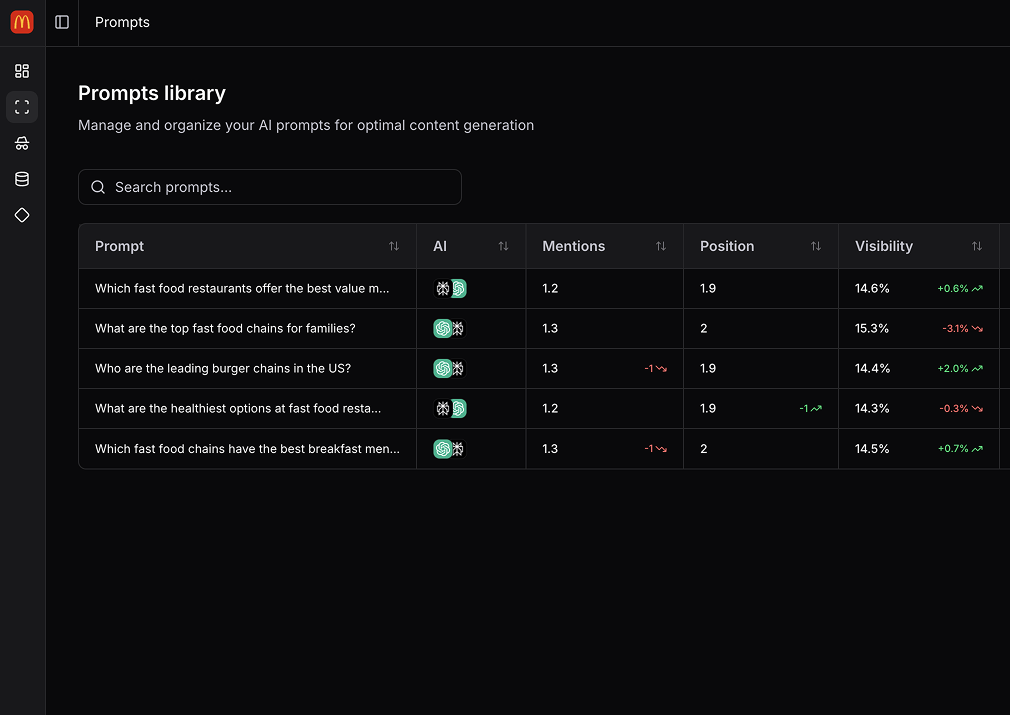The height and width of the screenshot is (715, 1010).
Task: Switch to the Prompts header tab
Action: pyautogui.click(x=122, y=22)
